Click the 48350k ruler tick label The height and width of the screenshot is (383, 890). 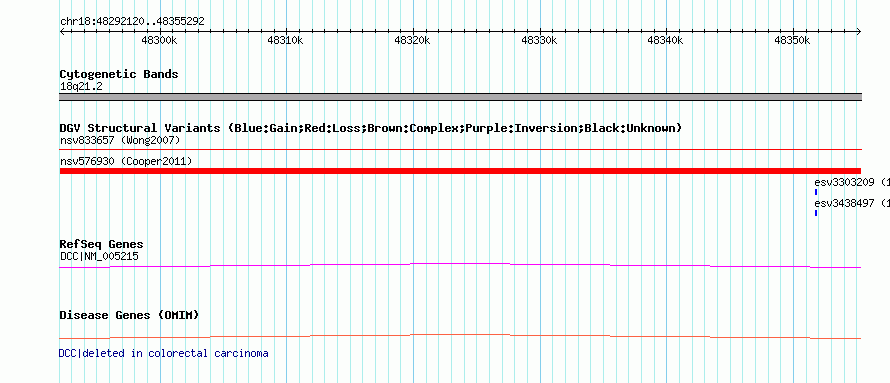[x=793, y=41]
